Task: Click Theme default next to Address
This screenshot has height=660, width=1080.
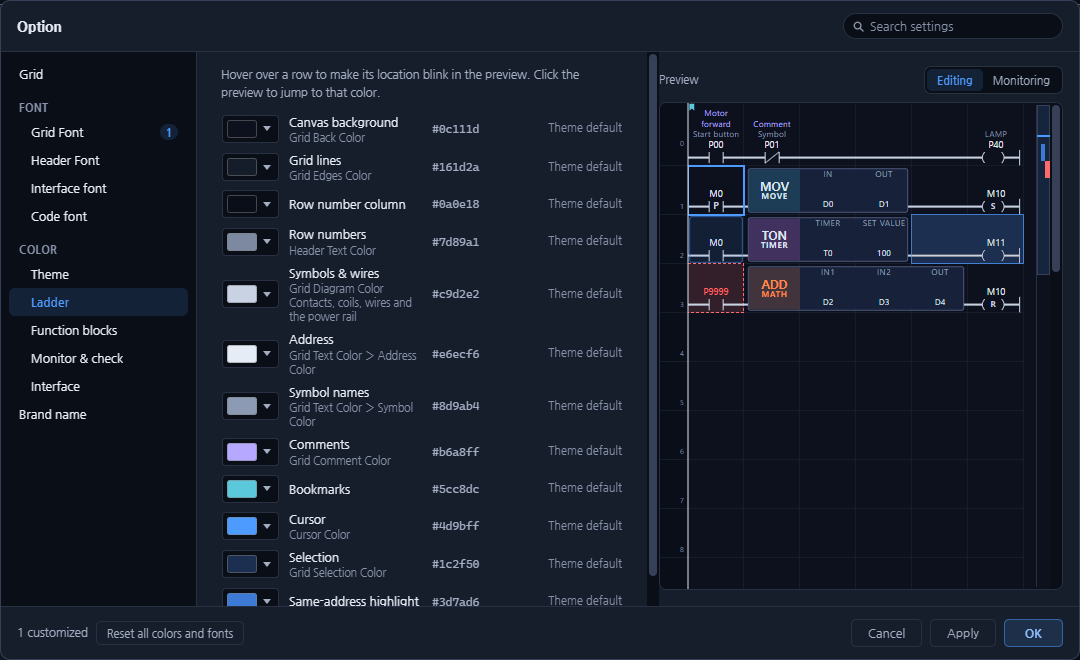Action: click(585, 353)
